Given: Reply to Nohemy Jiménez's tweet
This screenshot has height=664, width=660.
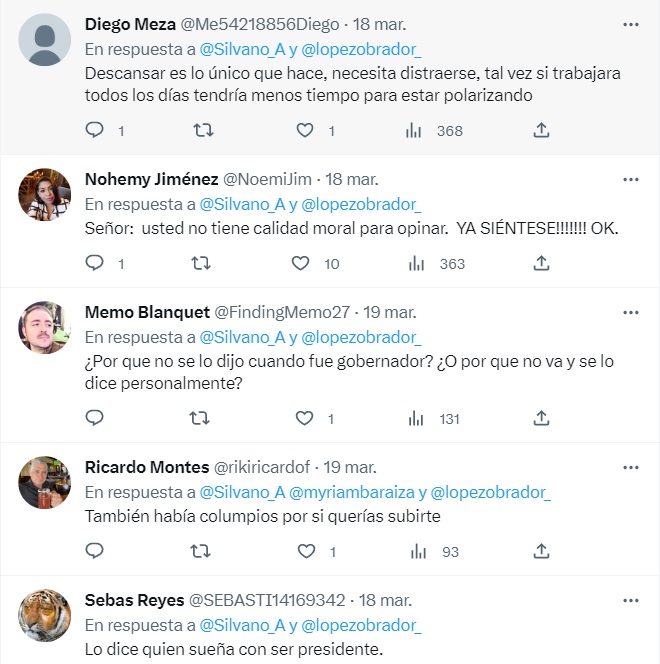Looking at the screenshot, I should (x=95, y=263).
